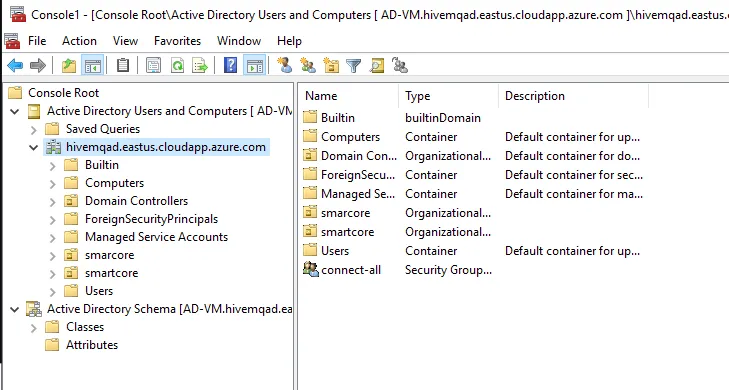Select Saved Queries tree item
729x390 pixels.
coord(103,129)
